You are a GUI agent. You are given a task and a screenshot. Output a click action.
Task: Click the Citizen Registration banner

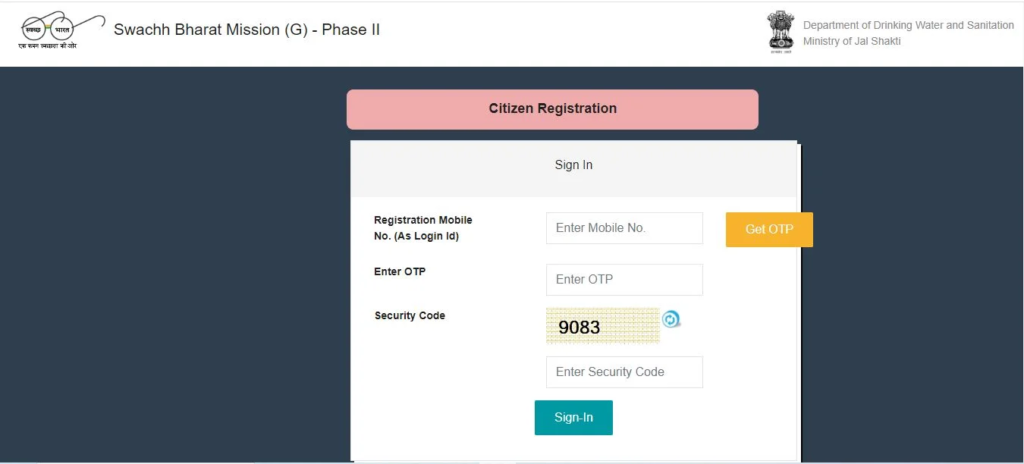pyautogui.click(x=552, y=109)
